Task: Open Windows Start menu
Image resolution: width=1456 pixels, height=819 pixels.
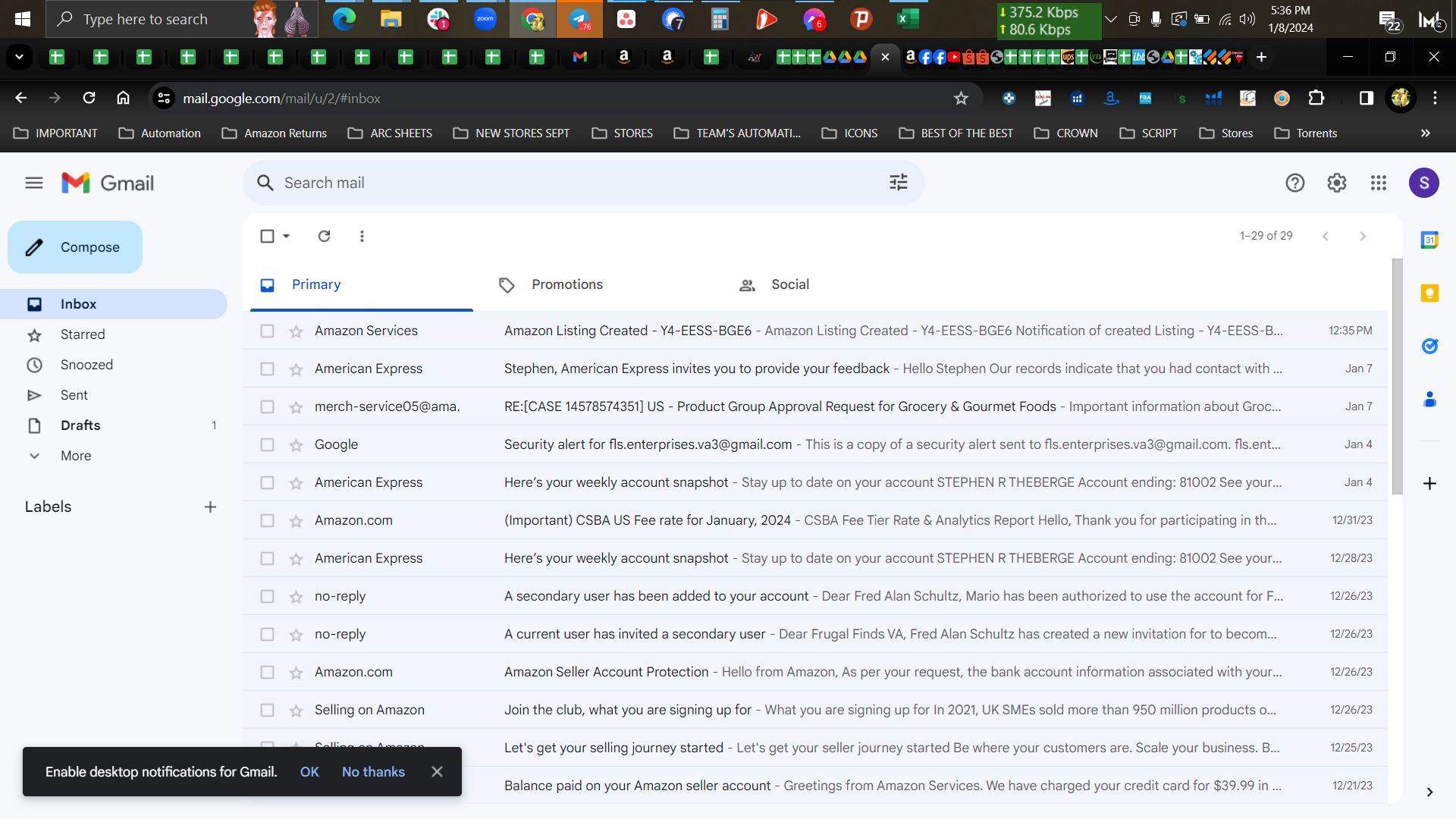Action: (x=23, y=19)
